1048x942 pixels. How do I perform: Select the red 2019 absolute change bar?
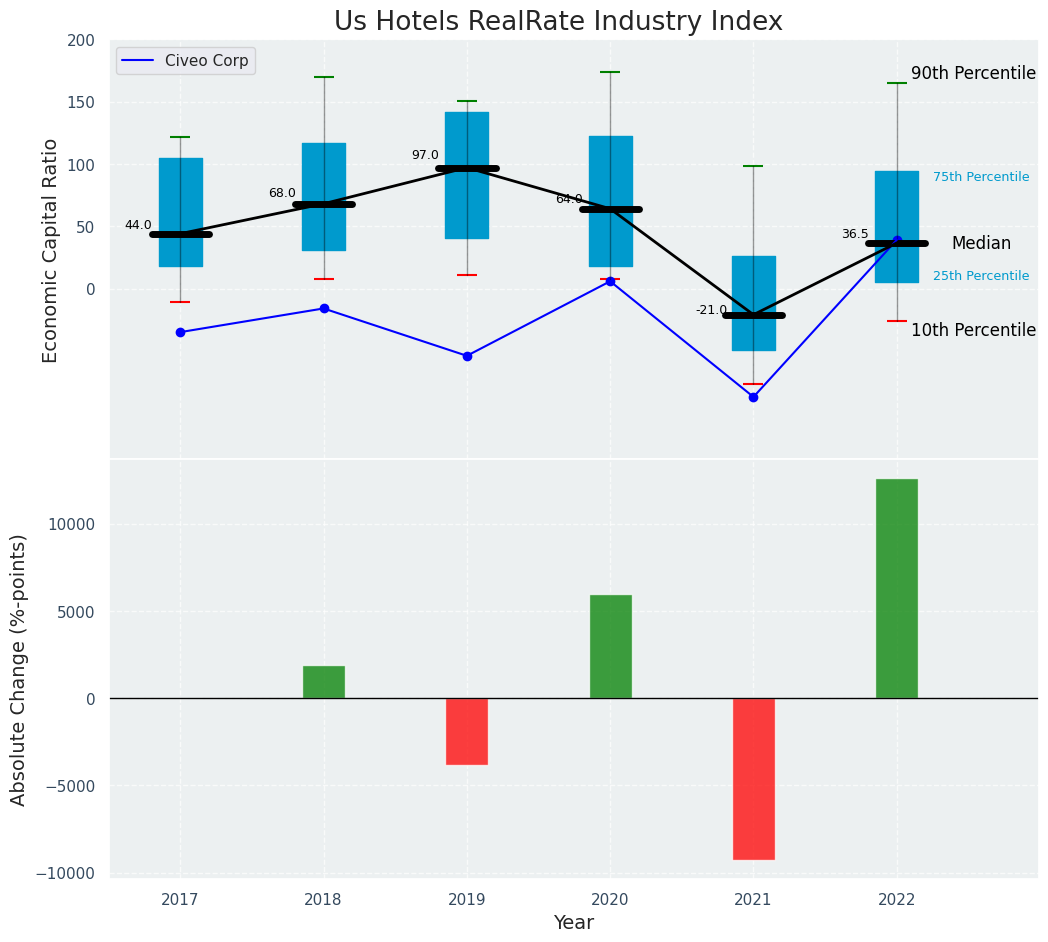[467, 731]
